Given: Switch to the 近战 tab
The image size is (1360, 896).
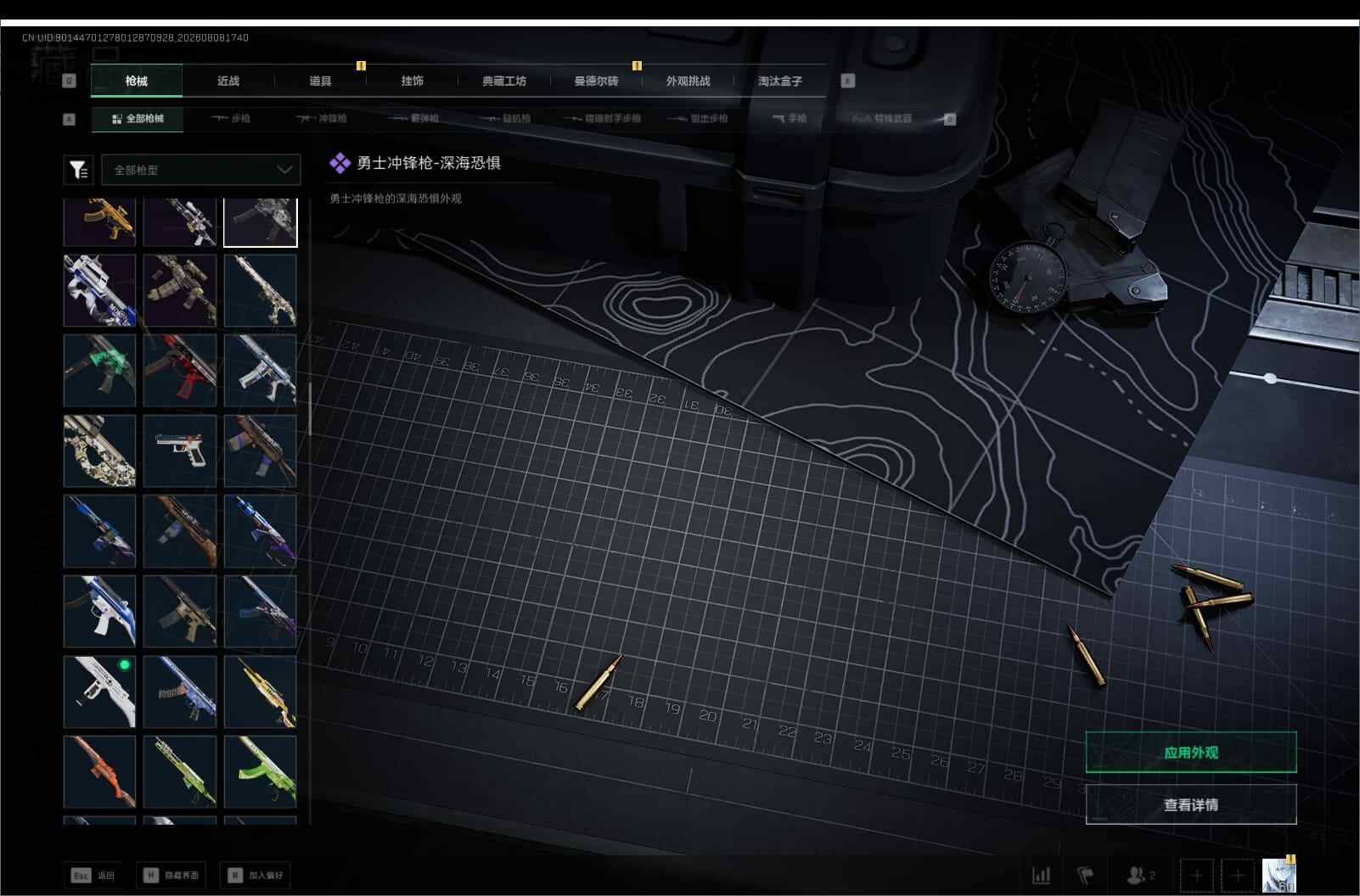Looking at the screenshot, I should [x=228, y=81].
